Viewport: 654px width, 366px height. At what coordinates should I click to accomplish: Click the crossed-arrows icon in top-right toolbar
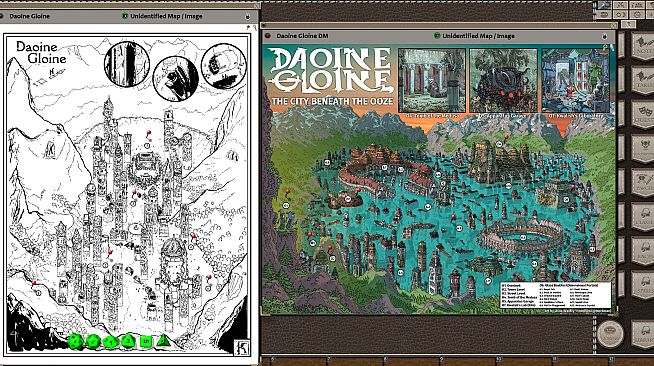pyautogui.click(x=621, y=5)
